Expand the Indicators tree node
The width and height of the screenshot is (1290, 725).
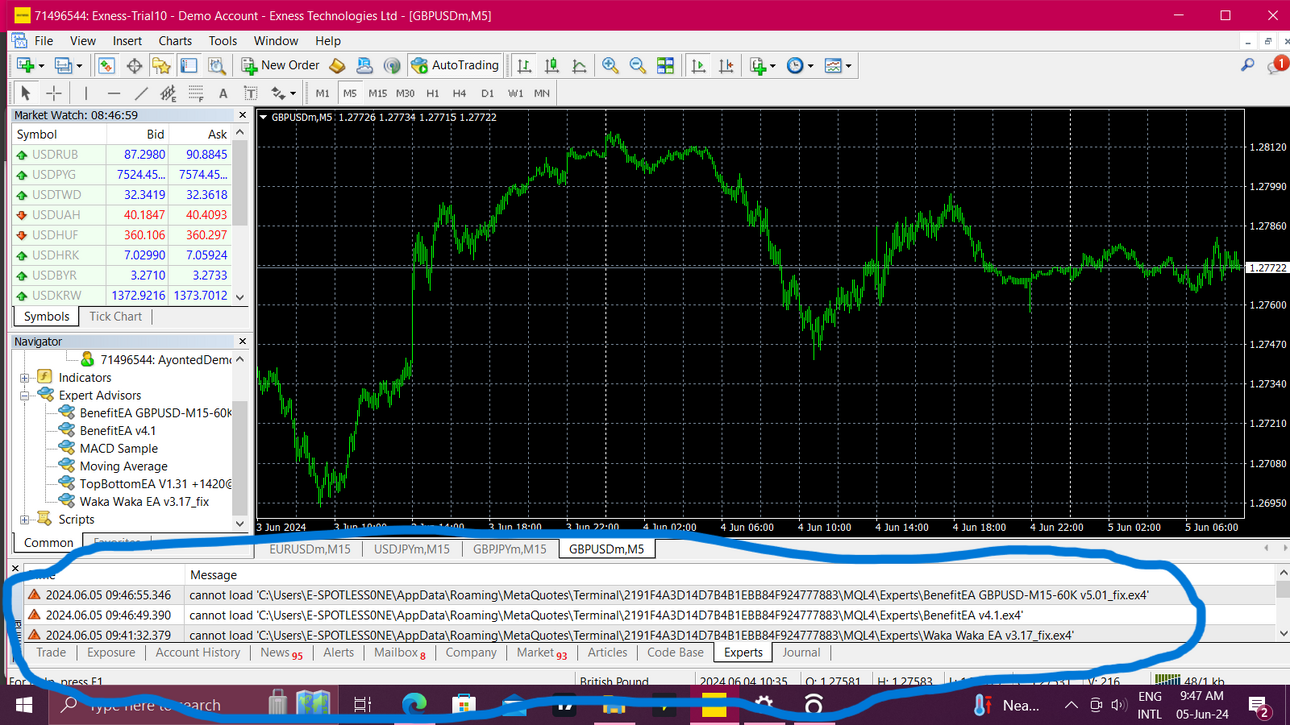25,378
